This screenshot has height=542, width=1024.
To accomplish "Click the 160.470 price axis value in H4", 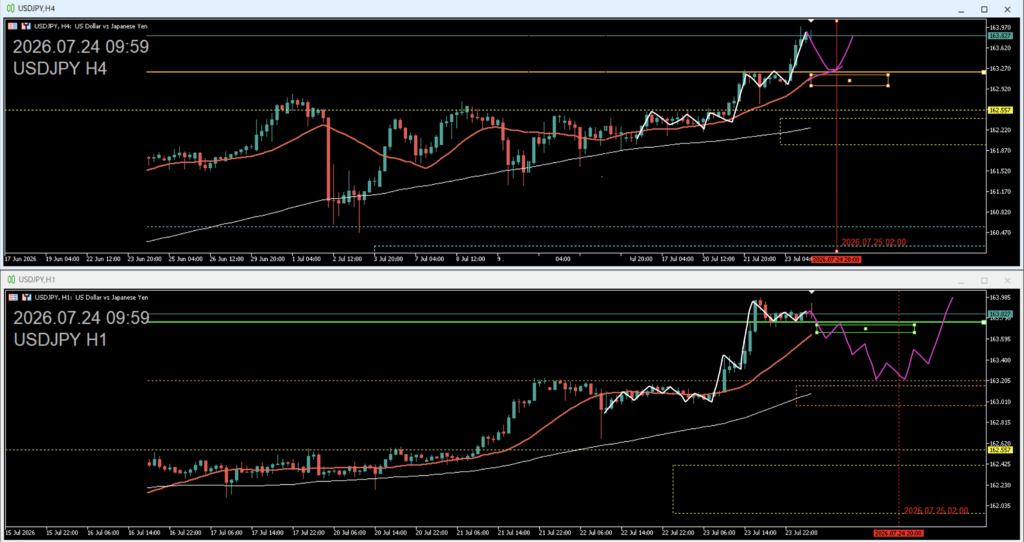I will click(x=999, y=232).
